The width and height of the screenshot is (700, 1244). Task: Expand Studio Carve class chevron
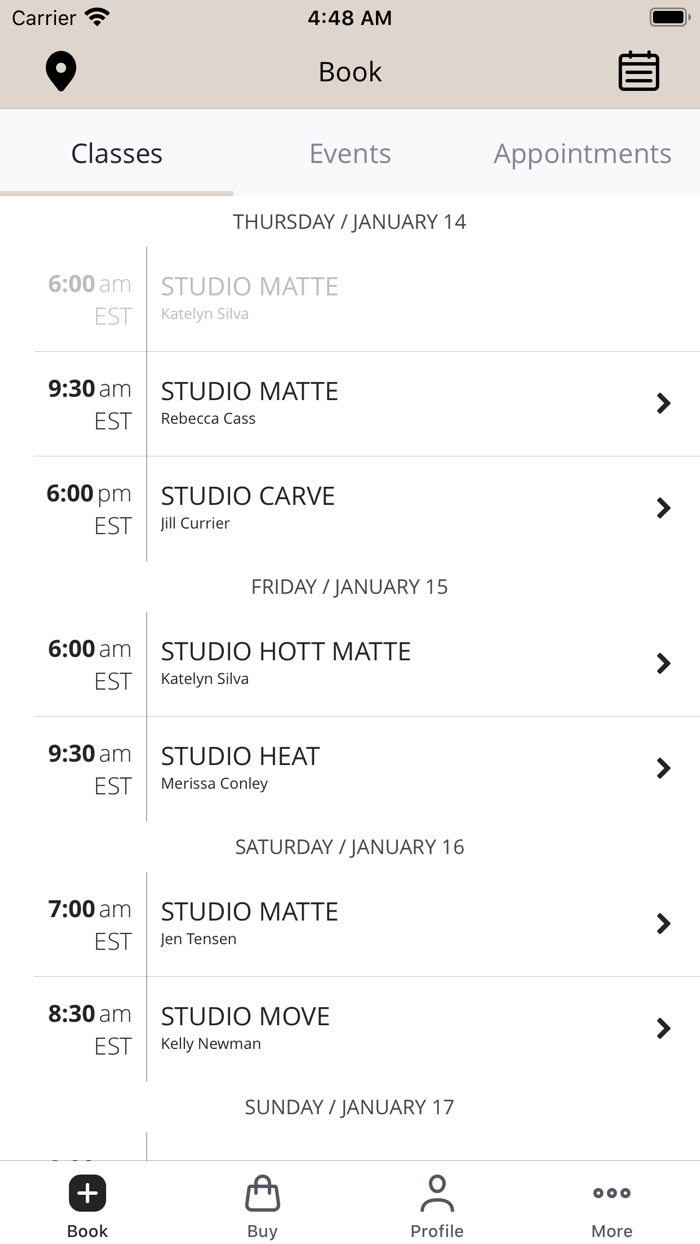[x=663, y=508]
